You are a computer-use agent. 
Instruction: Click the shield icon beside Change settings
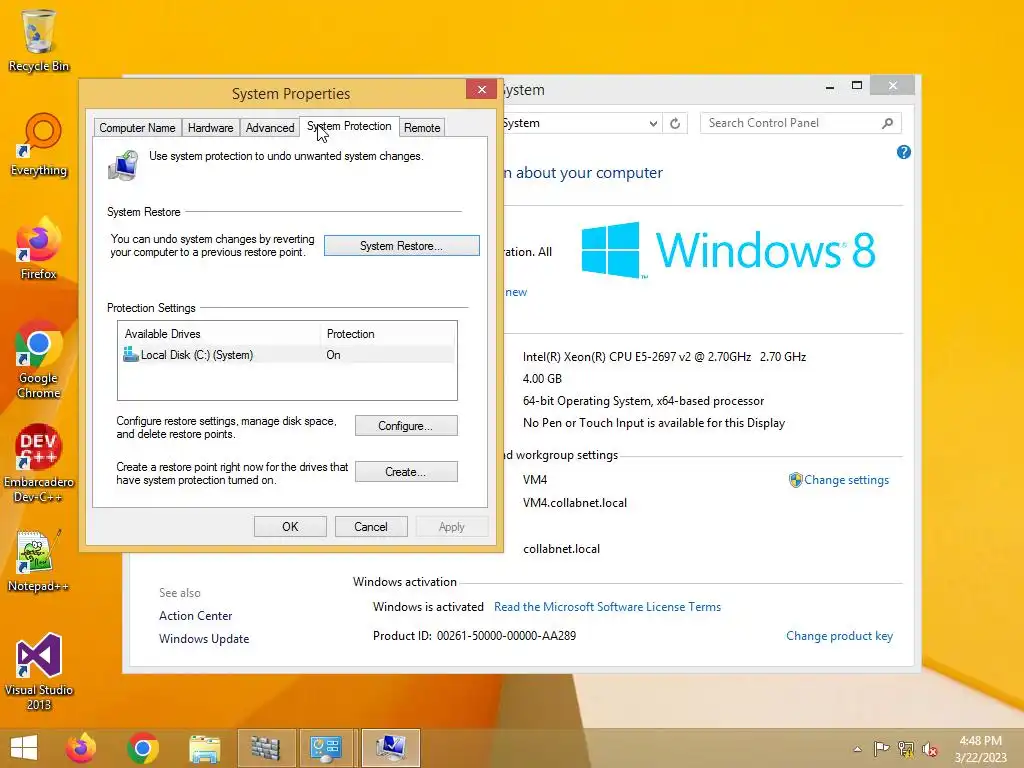click(795, 480)
